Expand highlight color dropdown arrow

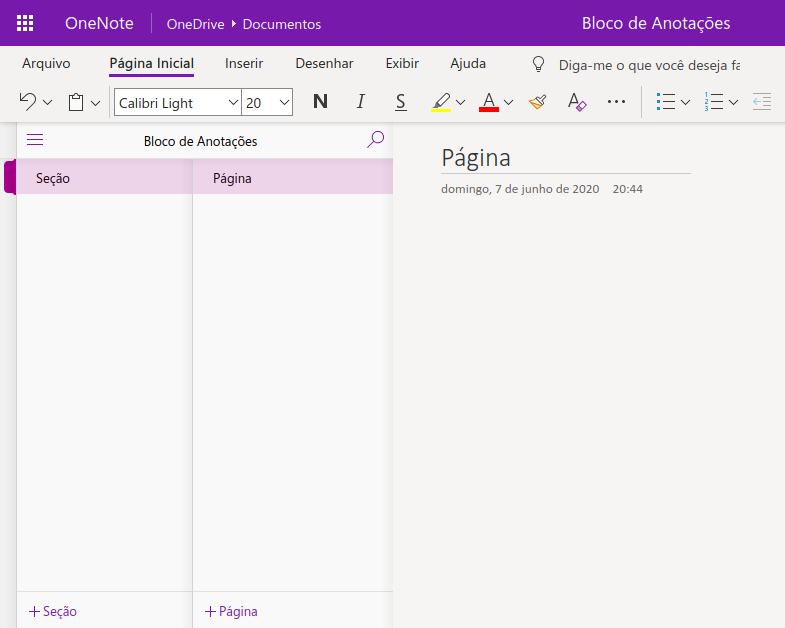[x=461, y=103]
